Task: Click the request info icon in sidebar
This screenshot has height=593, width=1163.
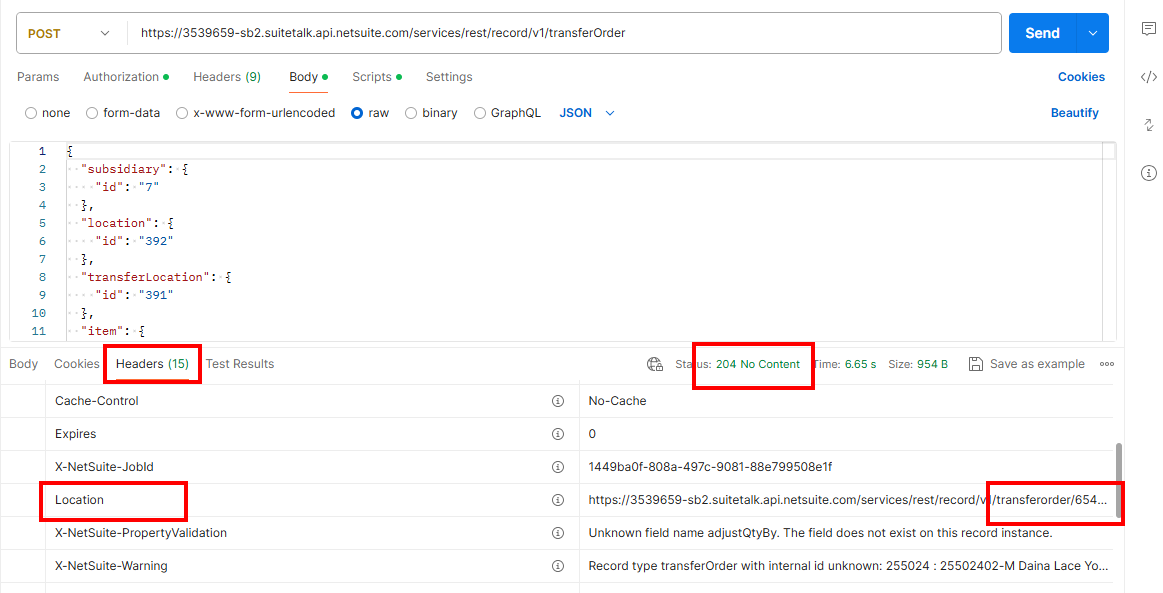Action: [x=1148, y=173]
